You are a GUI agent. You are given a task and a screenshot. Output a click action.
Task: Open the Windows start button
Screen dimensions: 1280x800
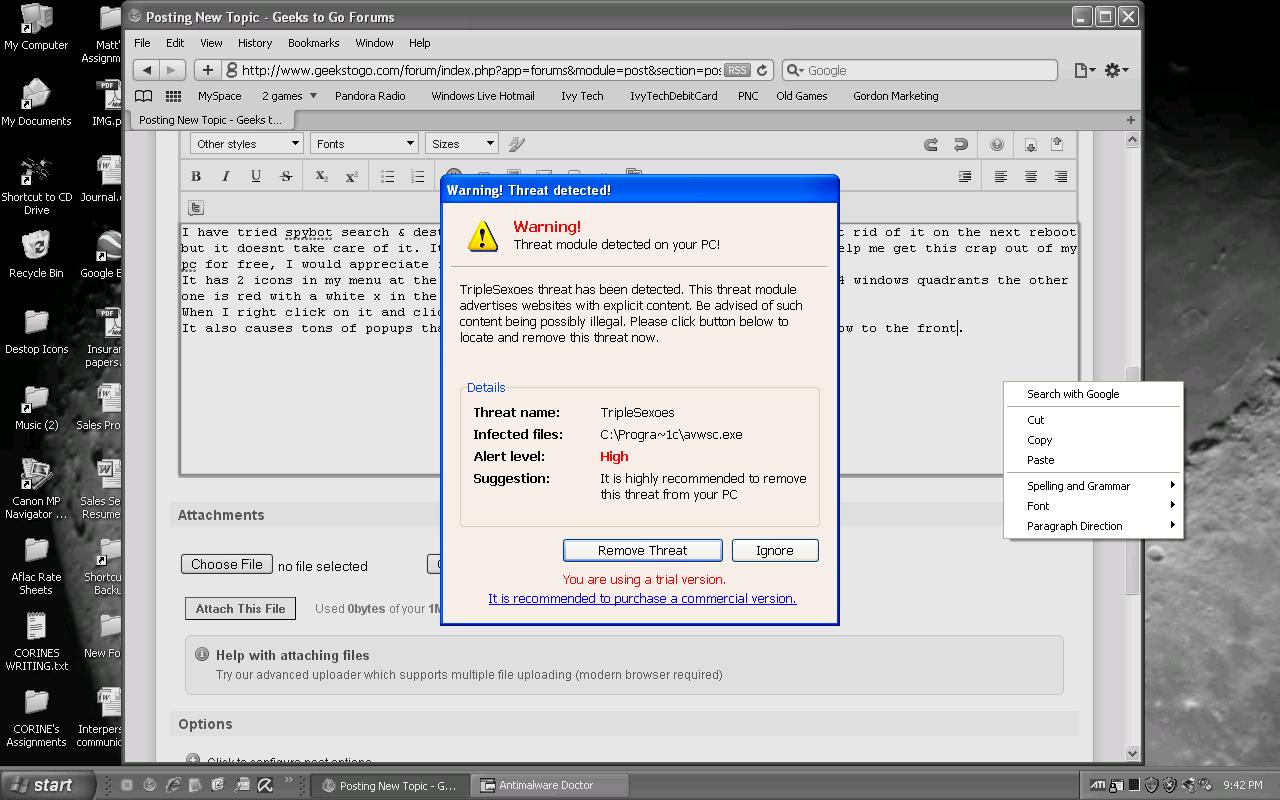[x=48, y=785]
